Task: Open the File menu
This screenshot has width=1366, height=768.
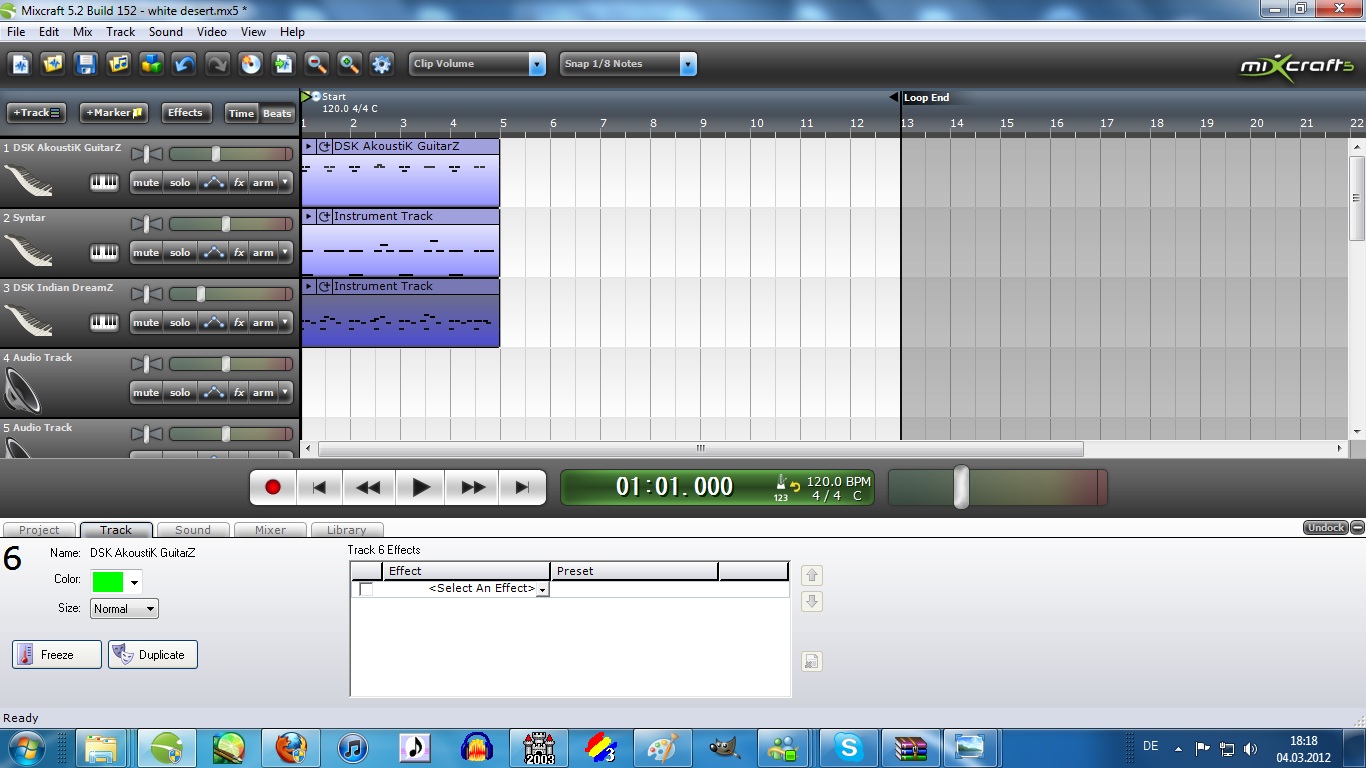Action: coord(16,32)
